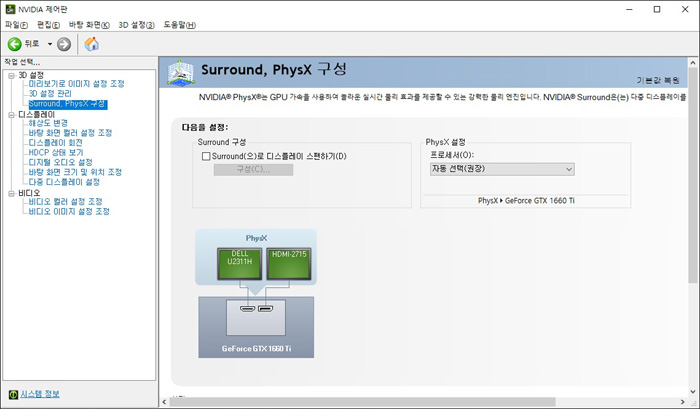Image resolution: width=700 pixels, height=409 pixels.
Task: Open 해상도 변경 tree item
Action: pos(48,123)
